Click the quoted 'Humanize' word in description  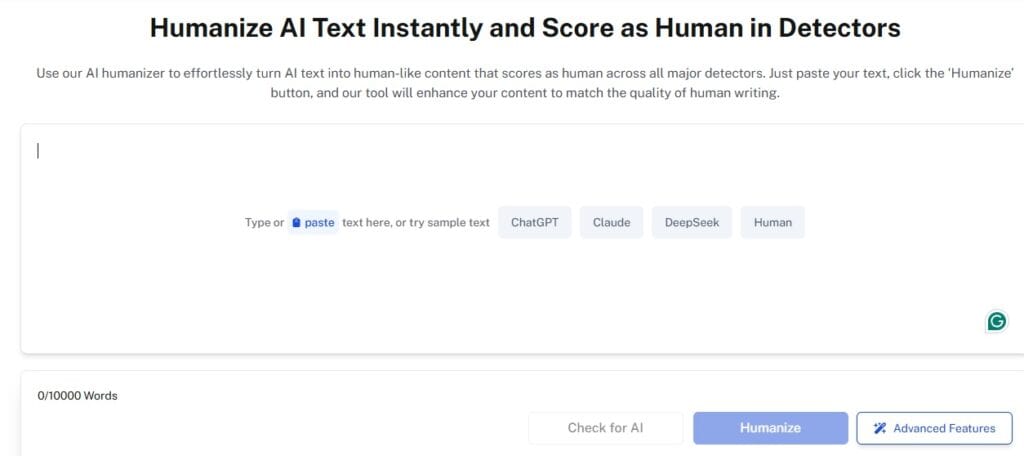click(981, 73)
